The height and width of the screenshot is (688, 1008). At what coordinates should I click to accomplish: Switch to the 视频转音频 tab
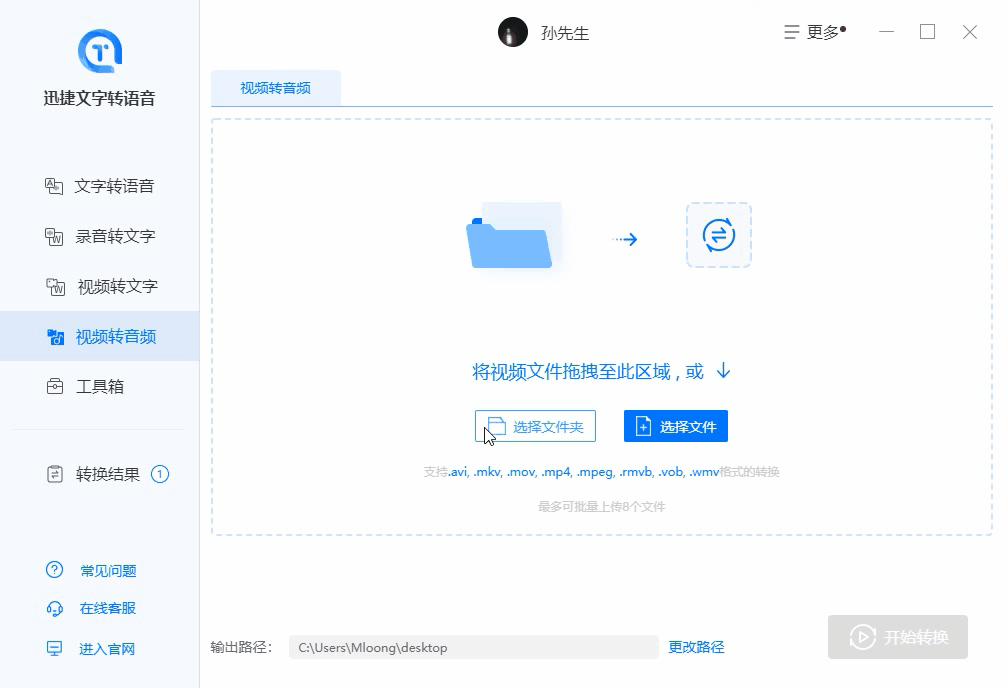(x=276, y=88)
